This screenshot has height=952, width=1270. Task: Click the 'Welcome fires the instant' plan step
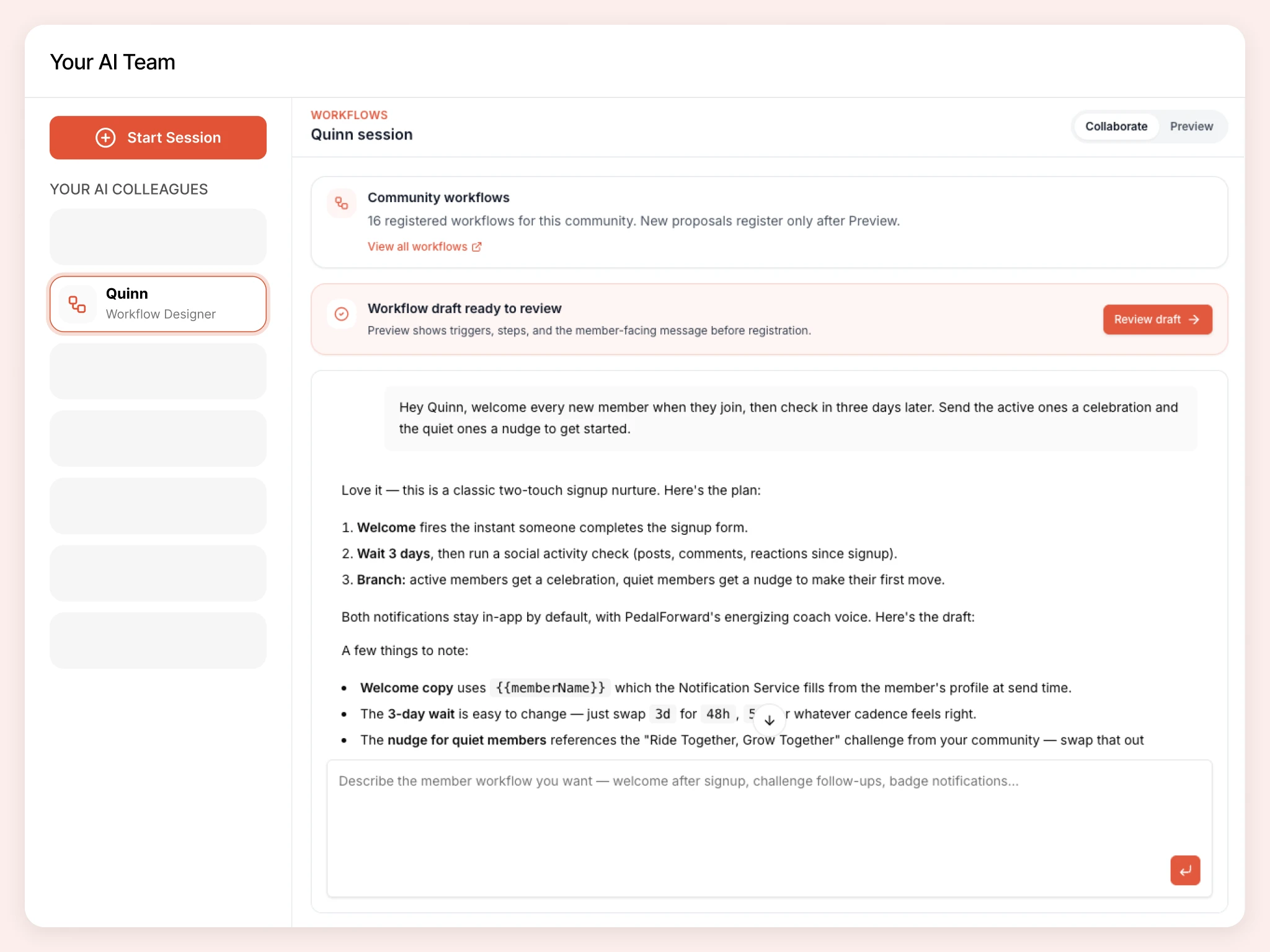click(x=544, y=527)
